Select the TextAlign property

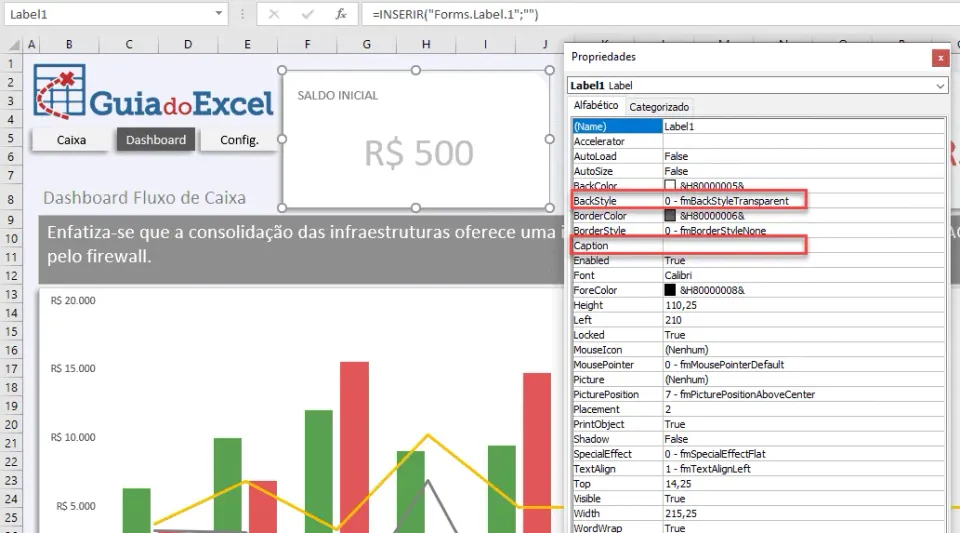[x=758, y=469]
